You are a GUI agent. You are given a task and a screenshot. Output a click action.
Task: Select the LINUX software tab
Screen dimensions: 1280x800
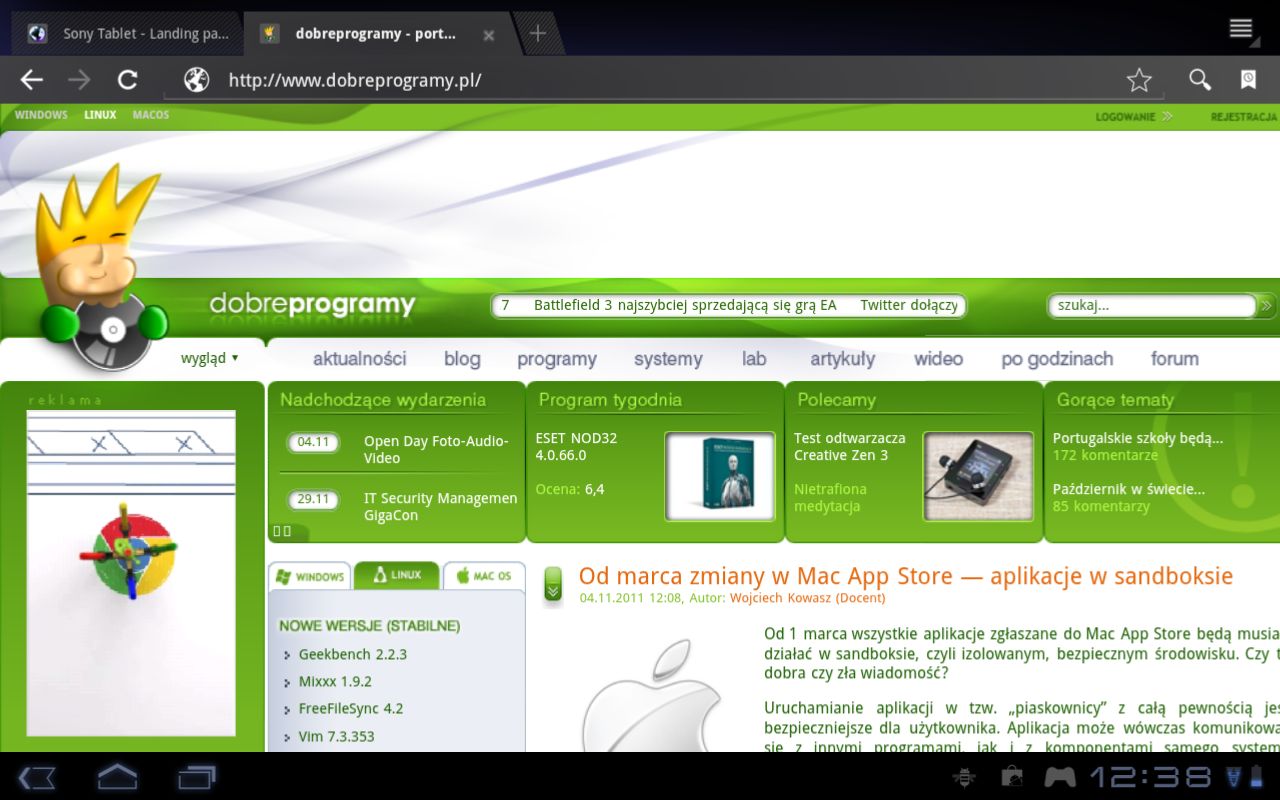click(397, 575)
